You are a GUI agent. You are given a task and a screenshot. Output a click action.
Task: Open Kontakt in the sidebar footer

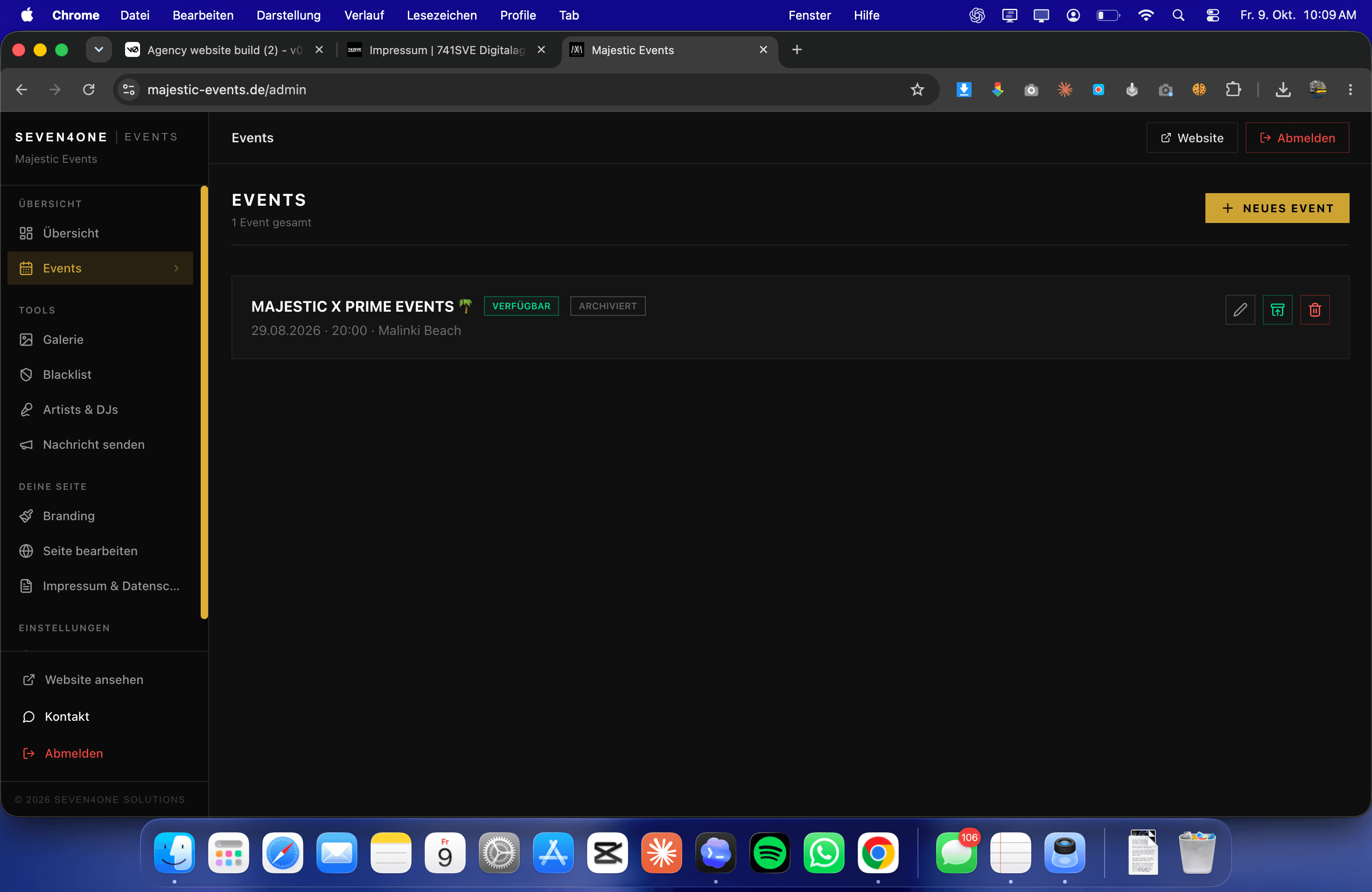coord(56,717)
